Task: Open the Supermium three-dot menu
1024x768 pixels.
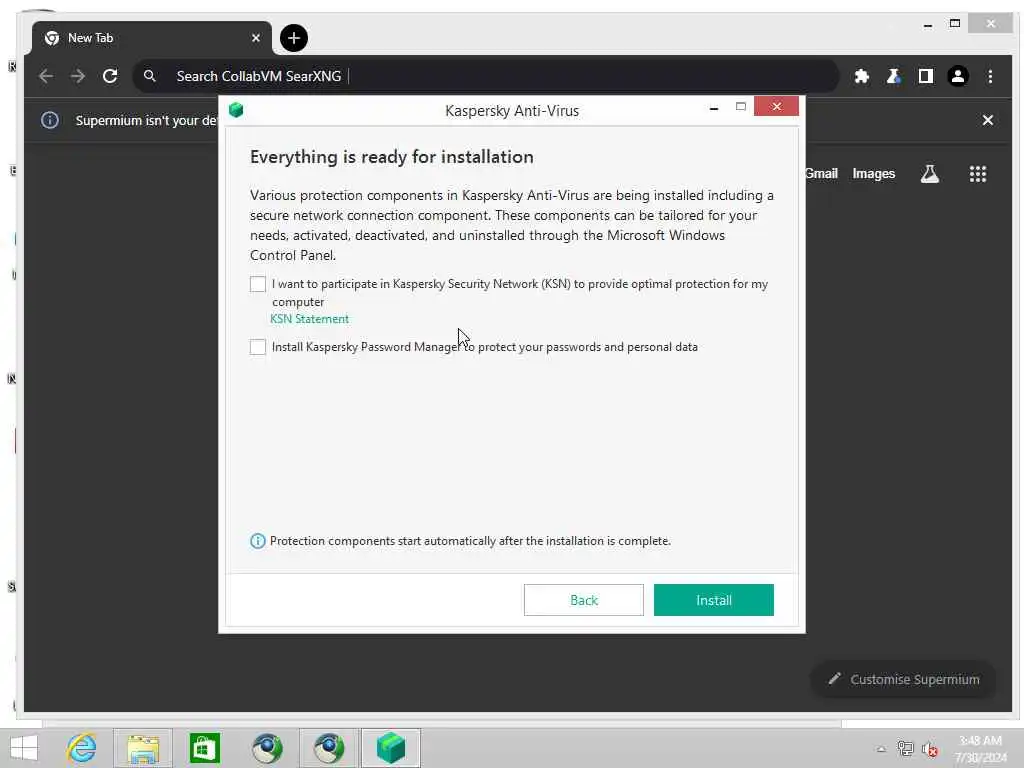Action: pos(990,76)
